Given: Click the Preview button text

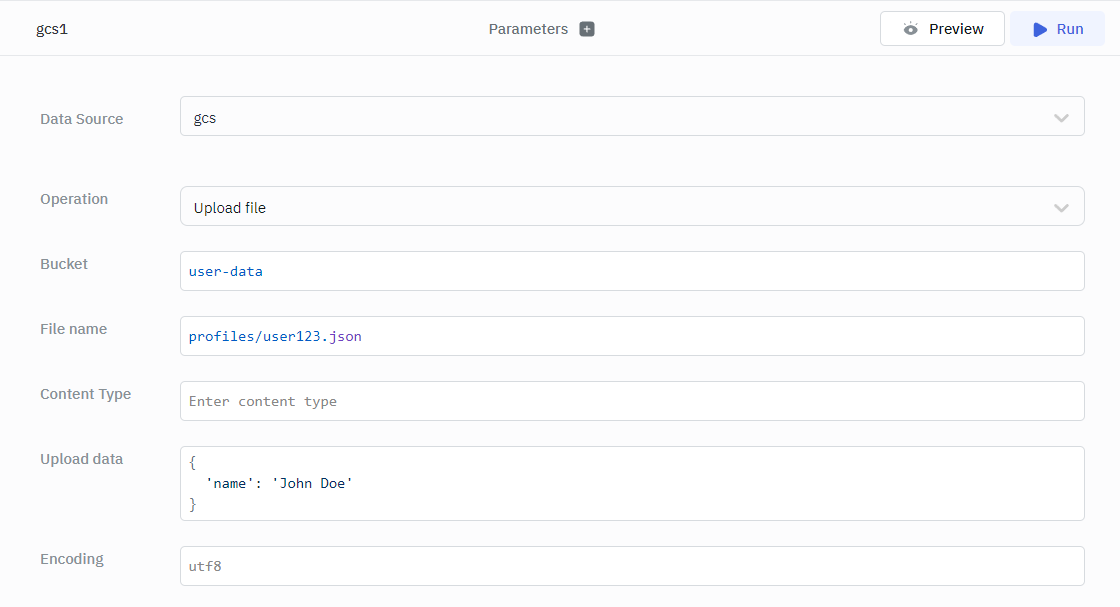Looking at the screenshot, I should coord(956,29).
